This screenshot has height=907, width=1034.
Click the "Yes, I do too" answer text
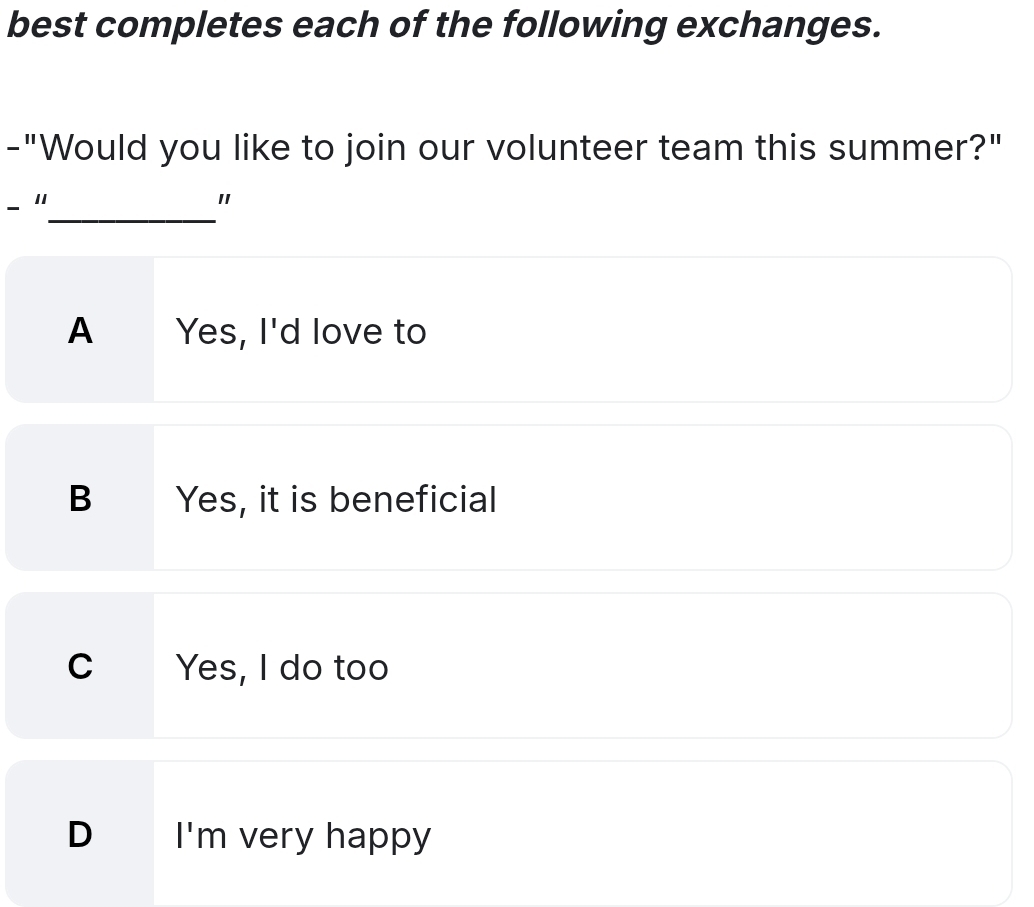point(282,667)
